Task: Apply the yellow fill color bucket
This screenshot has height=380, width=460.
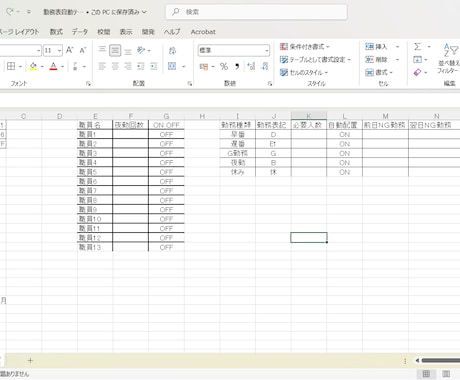Action: click(x=33, y=66)
